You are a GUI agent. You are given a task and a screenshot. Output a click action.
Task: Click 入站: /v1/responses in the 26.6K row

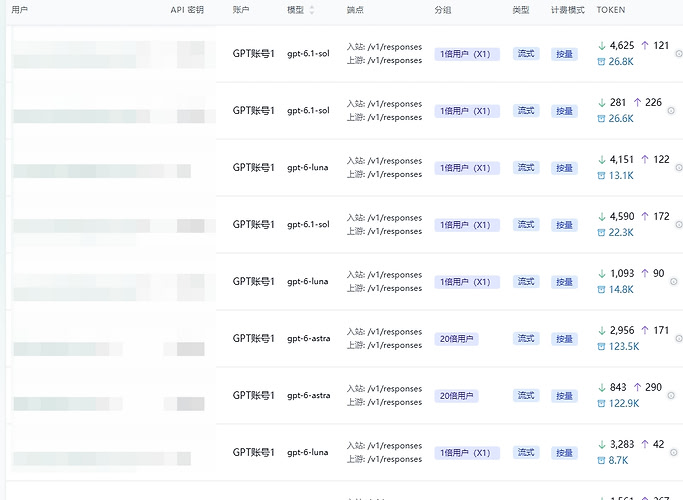pyautogui.click(x=385, y=104)
